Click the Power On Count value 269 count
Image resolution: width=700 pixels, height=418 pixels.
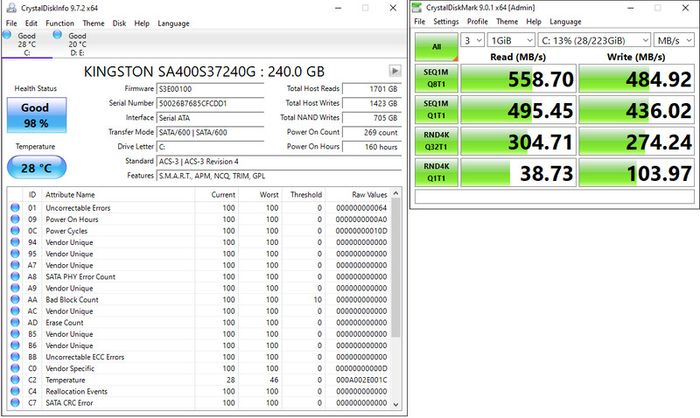[371, 132]
